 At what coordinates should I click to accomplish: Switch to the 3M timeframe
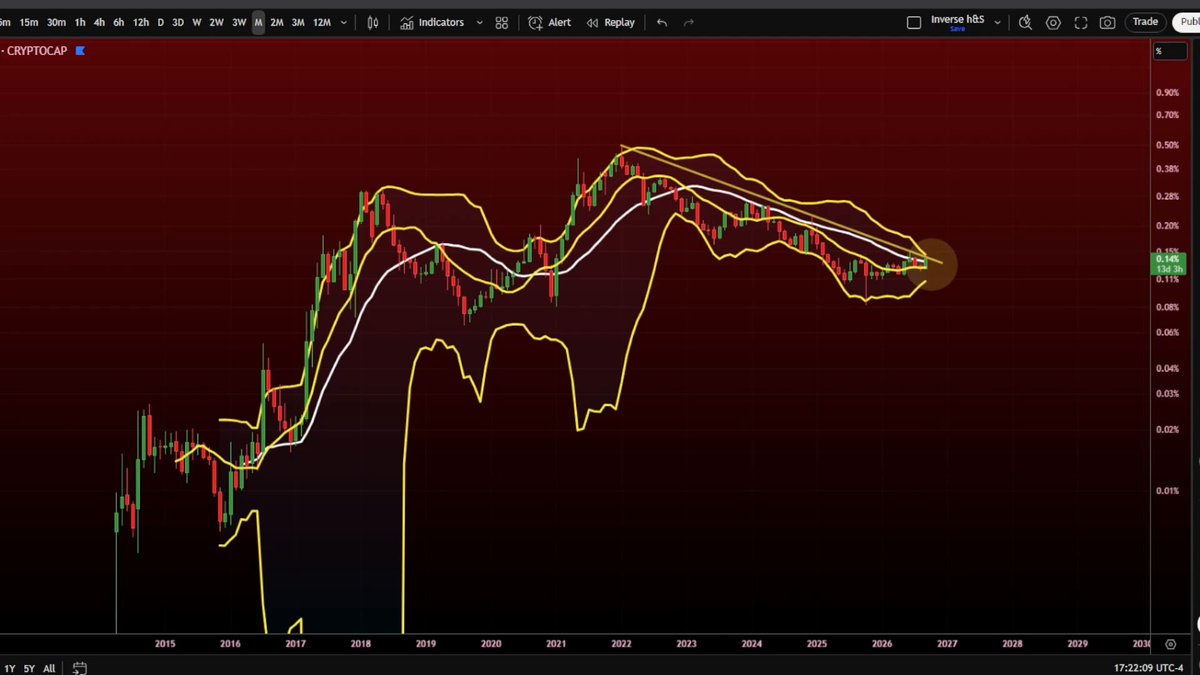[x=298, y=22]
